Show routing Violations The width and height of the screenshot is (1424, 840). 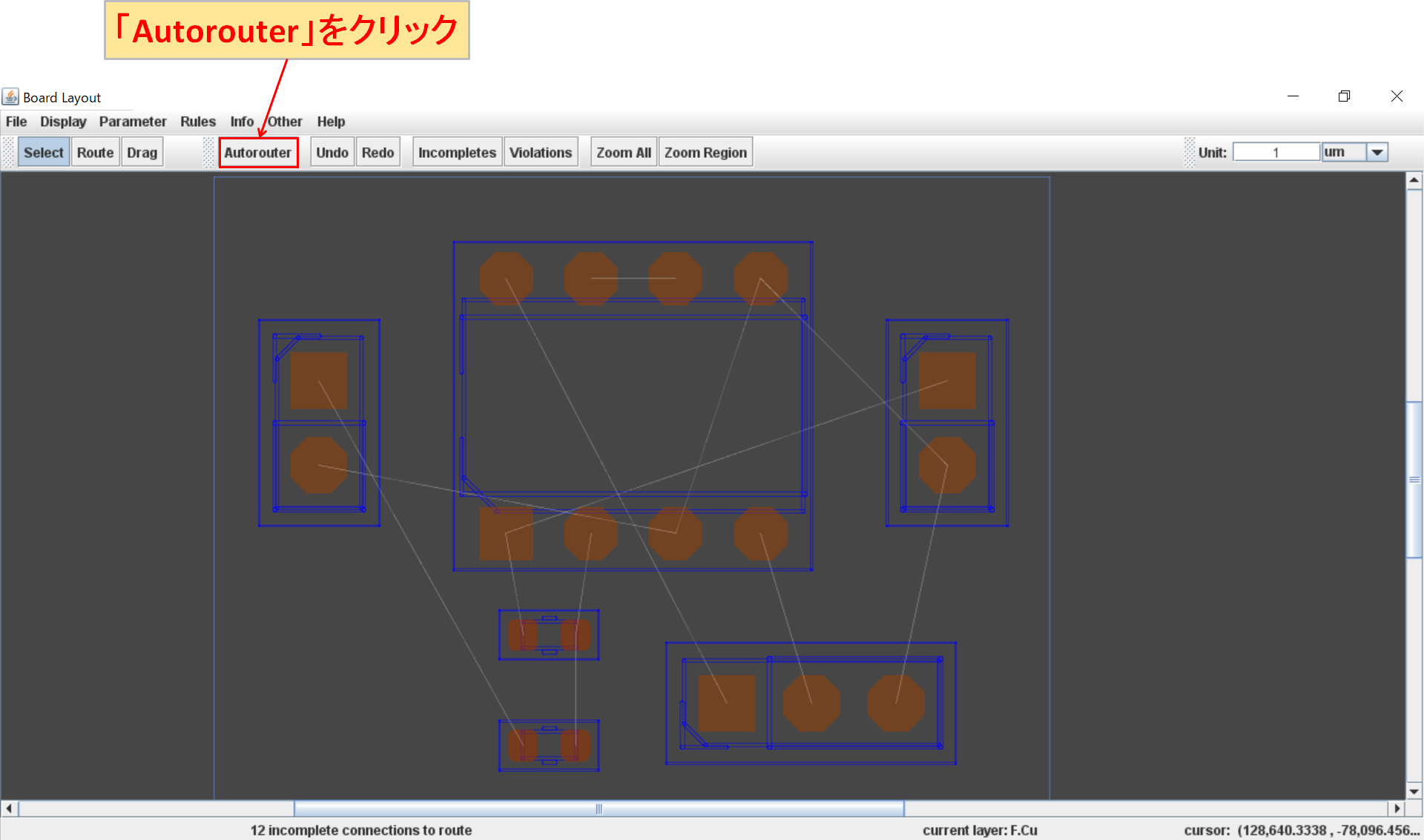541,152
